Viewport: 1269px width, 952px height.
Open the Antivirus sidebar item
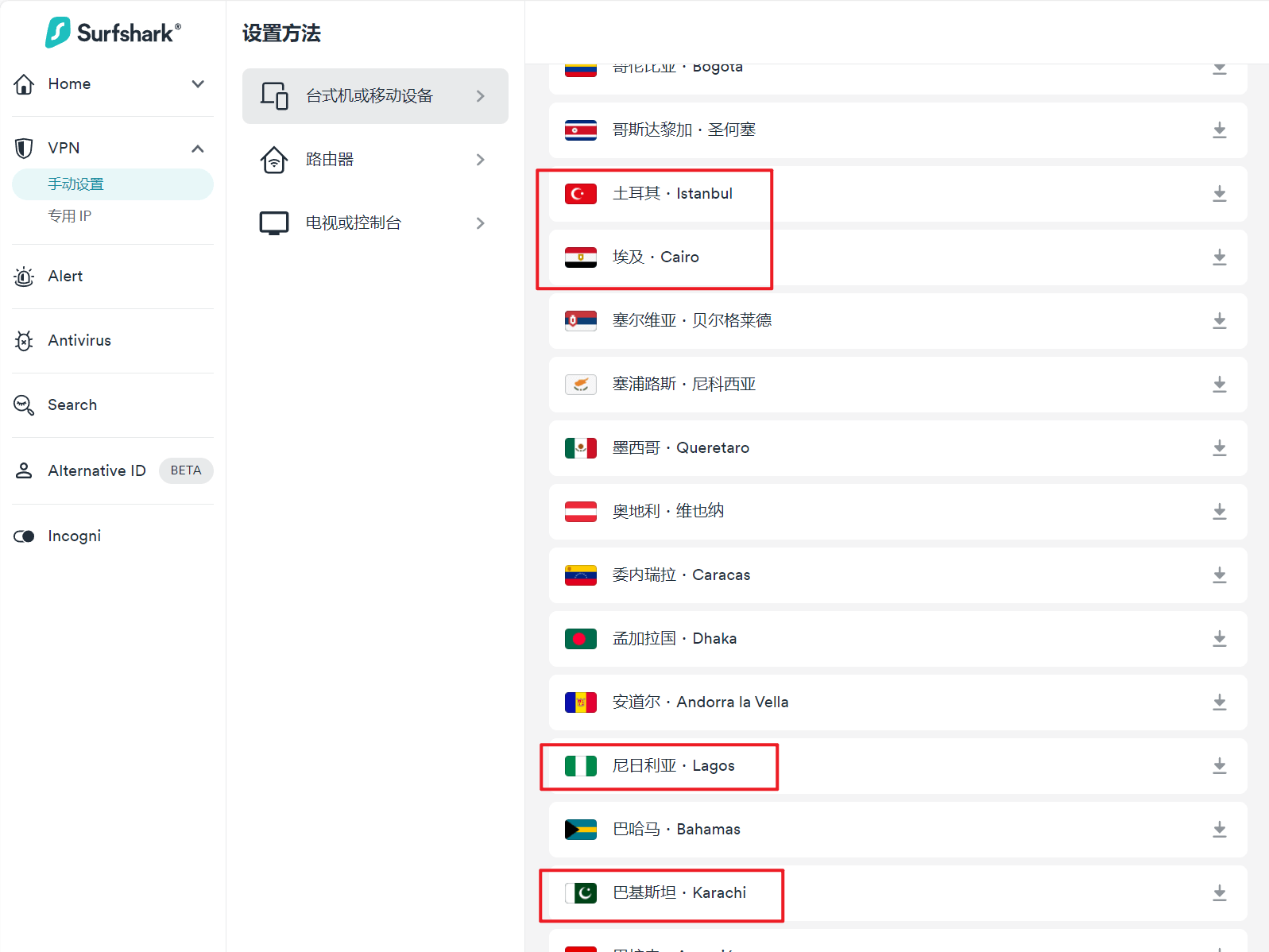113,341
